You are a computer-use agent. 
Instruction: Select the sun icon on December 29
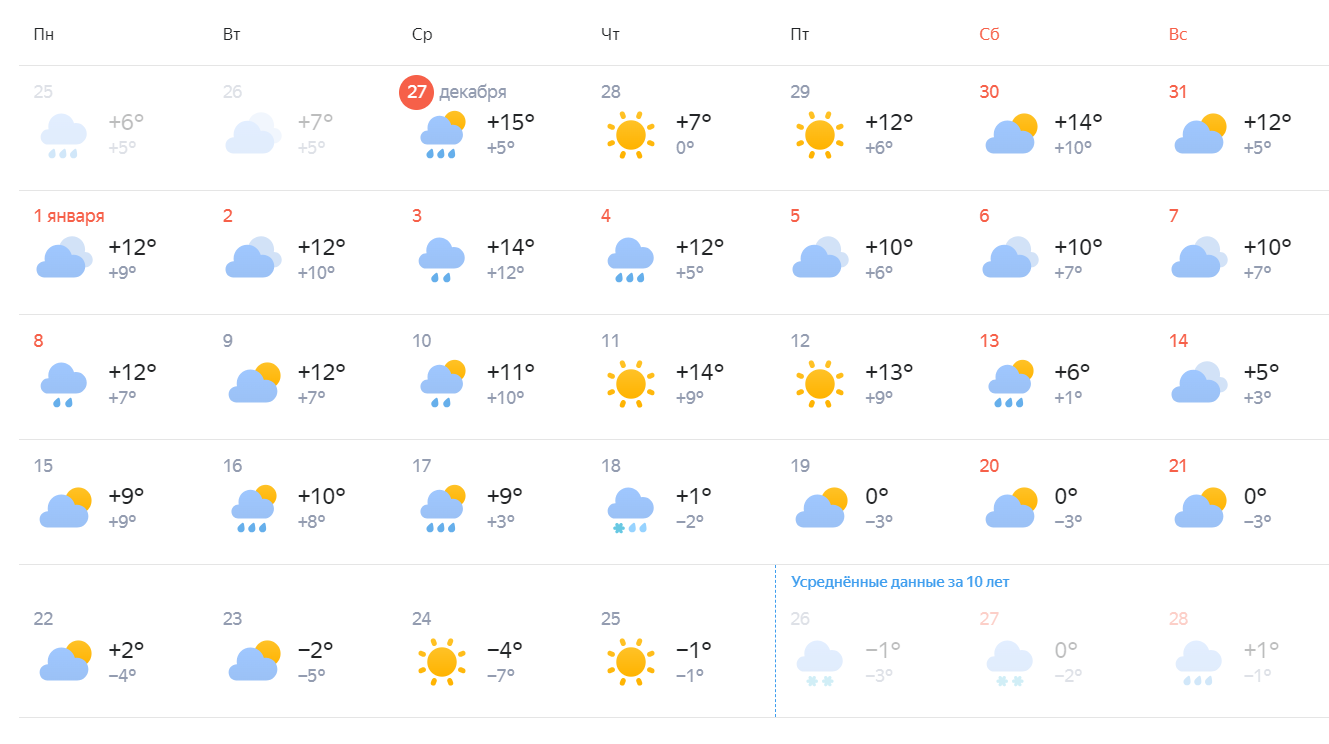[x=820, y=135]
